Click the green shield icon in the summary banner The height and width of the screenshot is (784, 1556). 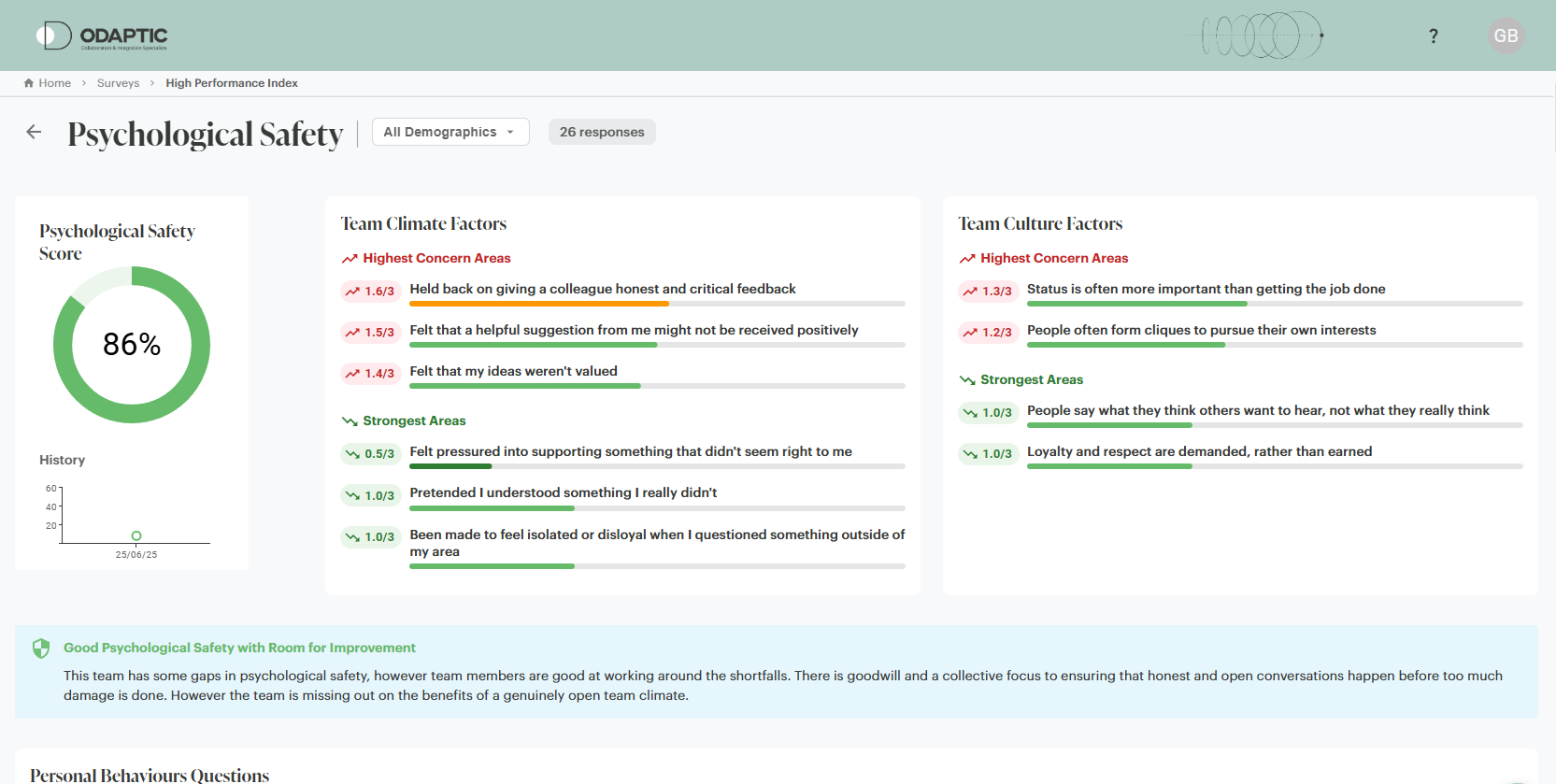[x=41, y=649]
